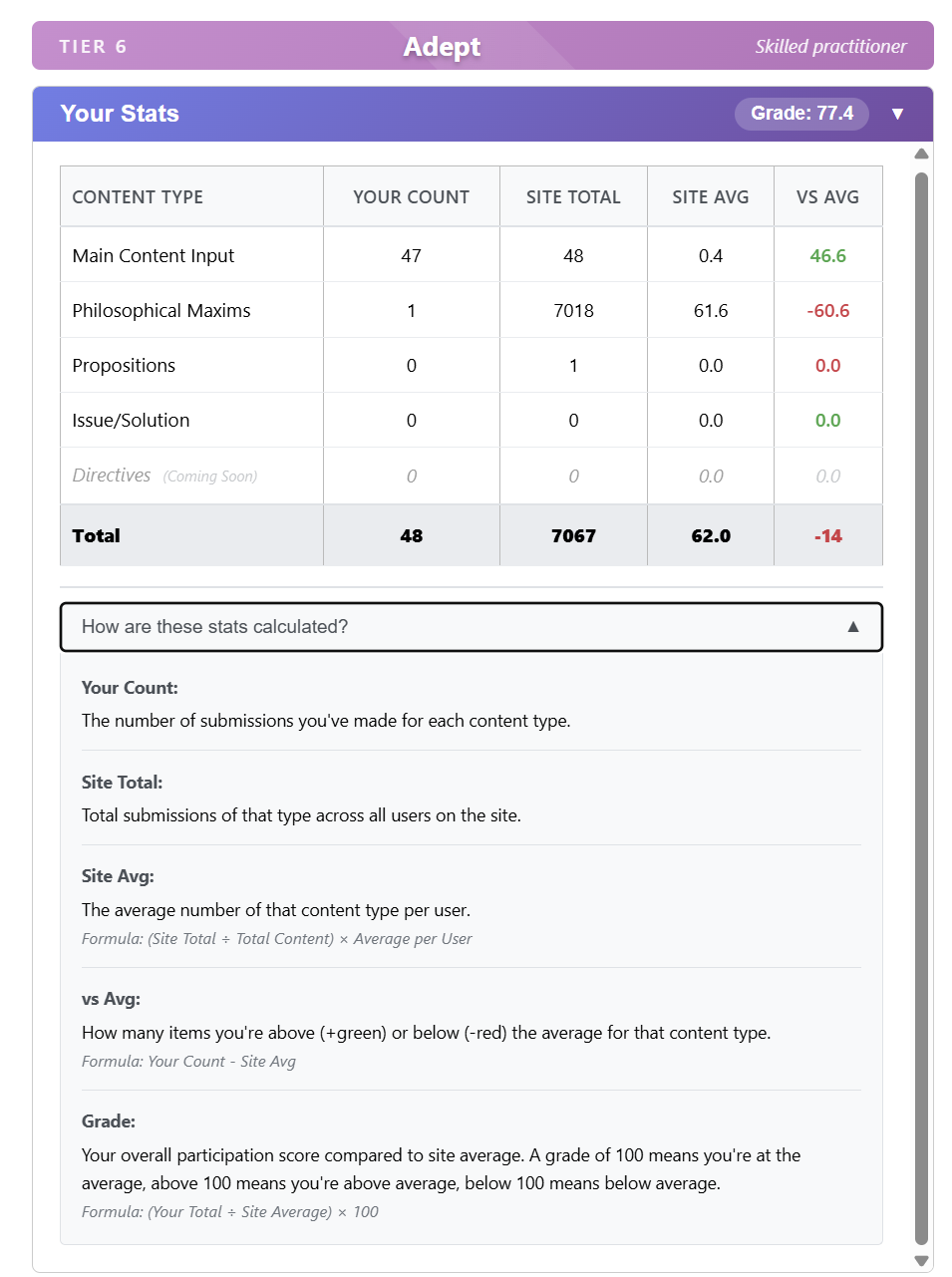Click the scrollbar up arrow
Viewport: 952px width, 1277px height.
pyautogui.click(x=921, y=154)
